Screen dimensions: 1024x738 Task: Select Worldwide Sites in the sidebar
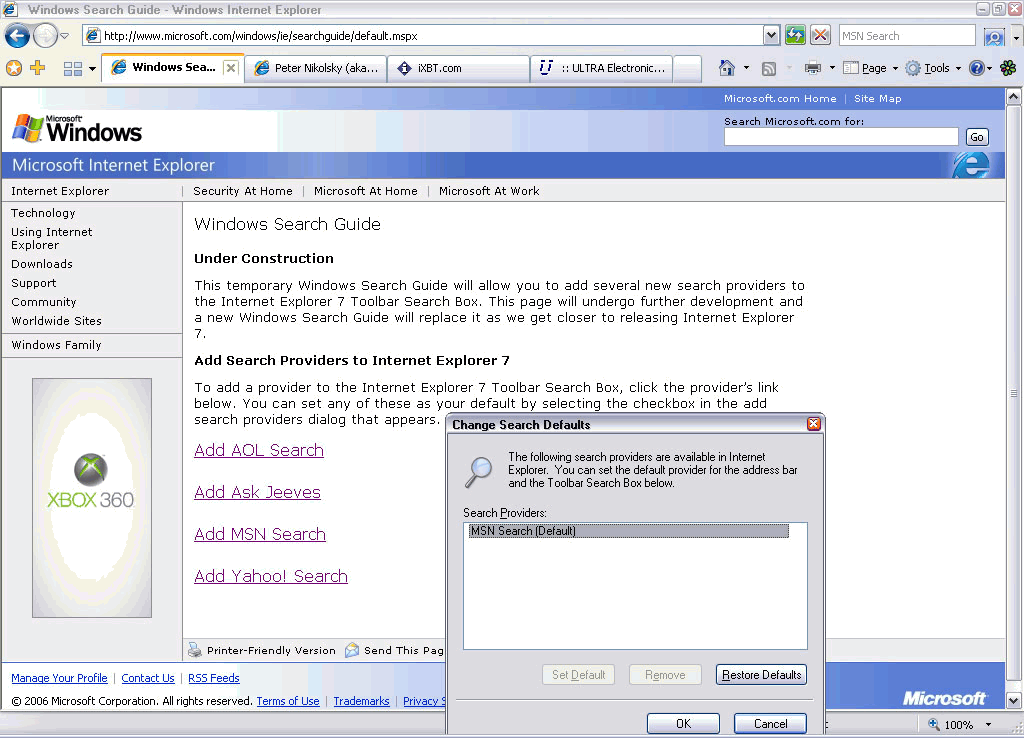click(56, 321)
